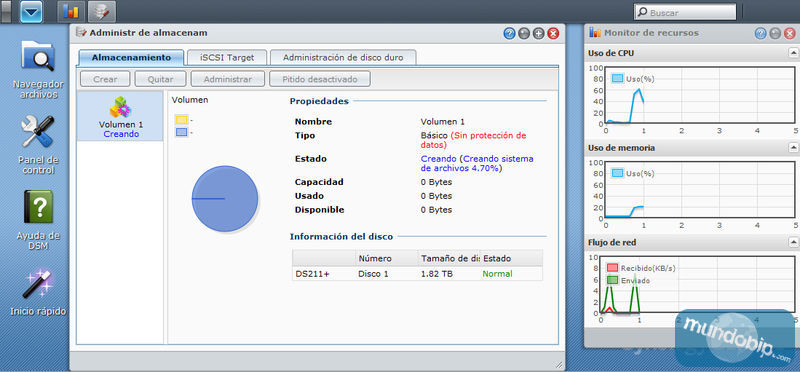Open the DSM main menu dropdown
800x372 pixels.
31,12
